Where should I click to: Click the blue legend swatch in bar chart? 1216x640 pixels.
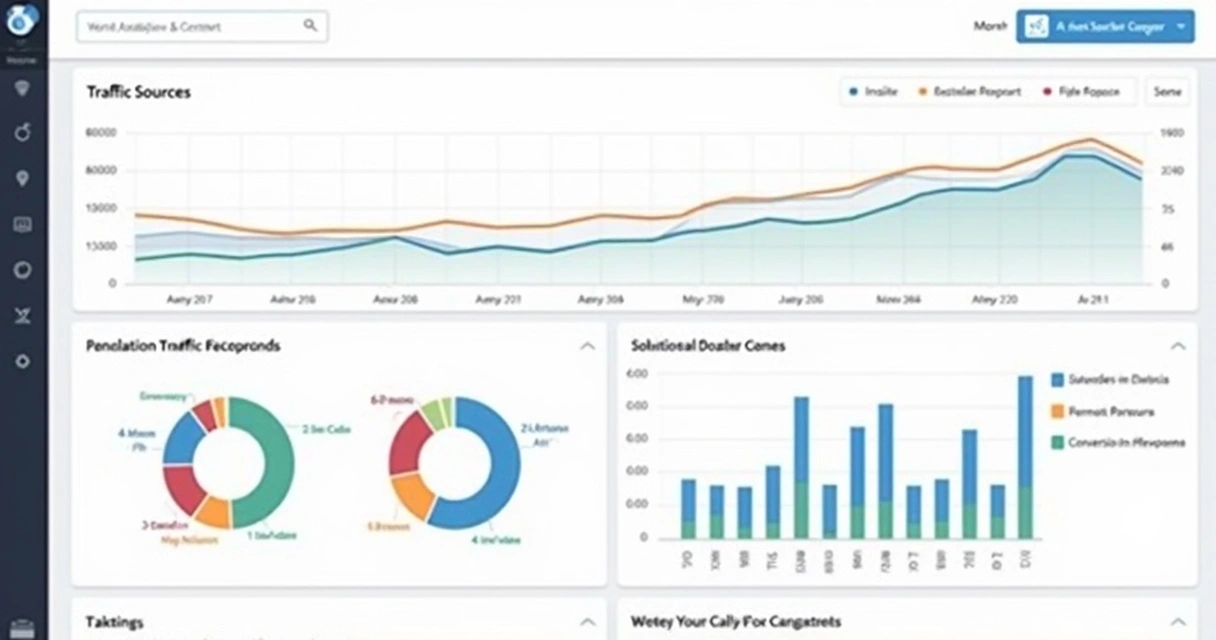[1057, 380]
